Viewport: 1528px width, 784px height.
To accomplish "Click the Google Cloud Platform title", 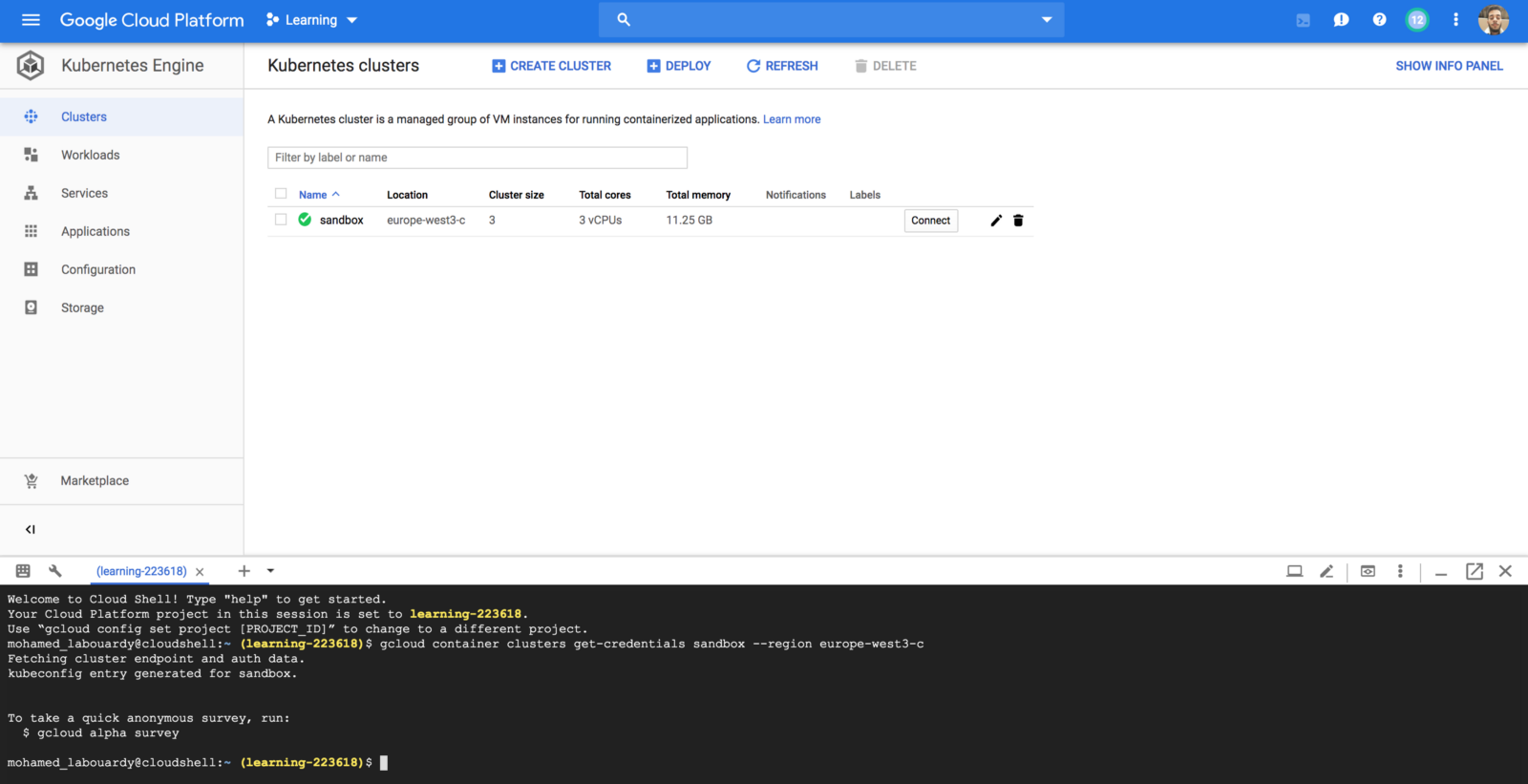I will coord(152,20).
